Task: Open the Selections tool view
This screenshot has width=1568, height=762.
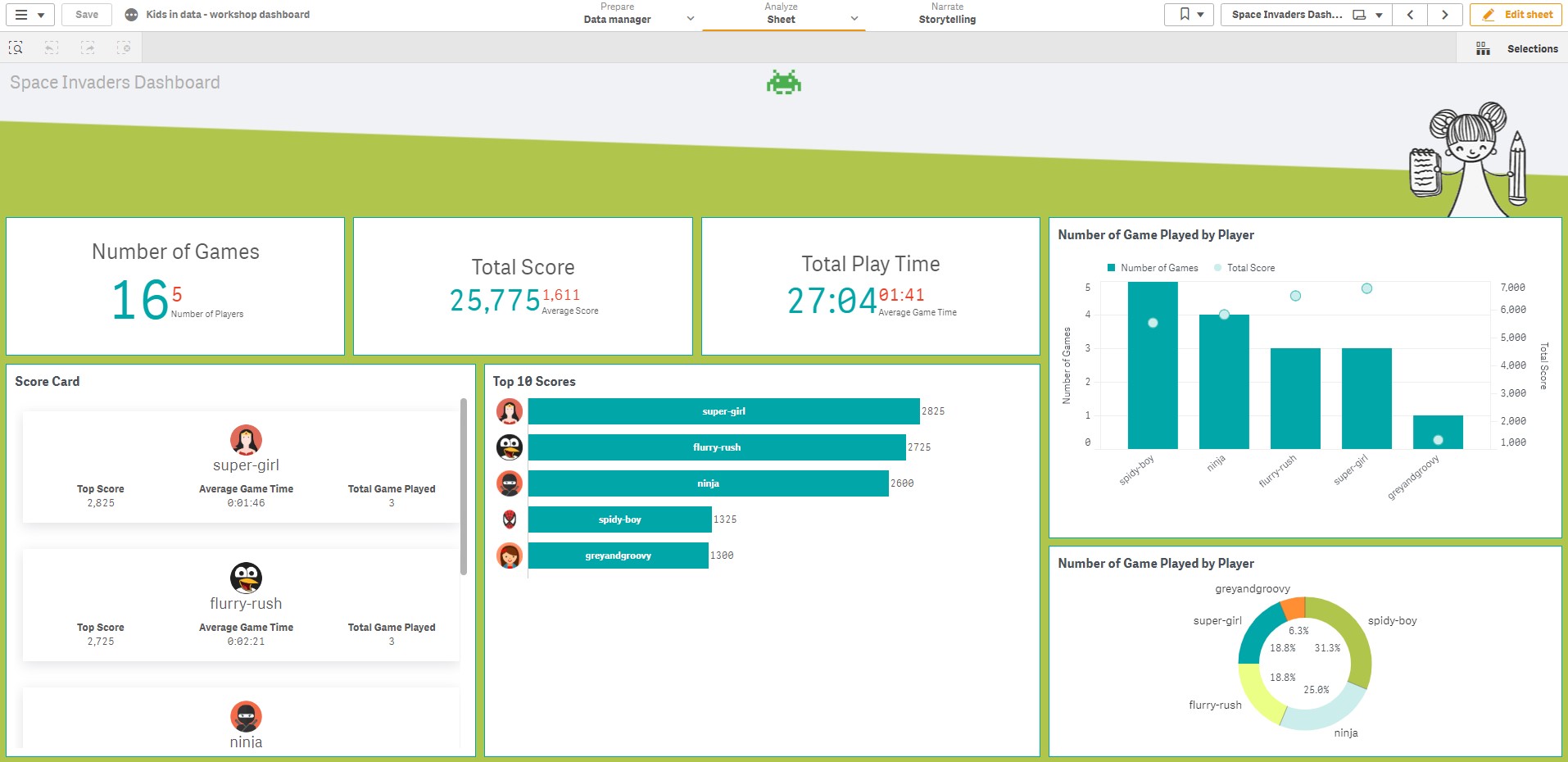Action: tap(1516, 49)
